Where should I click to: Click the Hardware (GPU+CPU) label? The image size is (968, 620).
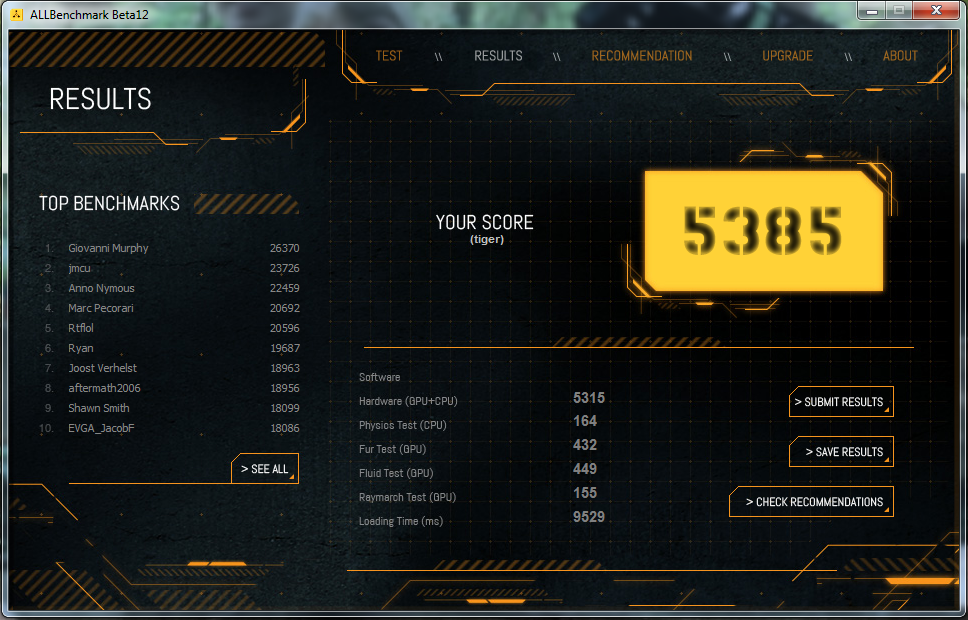click(x=408, y=401)
